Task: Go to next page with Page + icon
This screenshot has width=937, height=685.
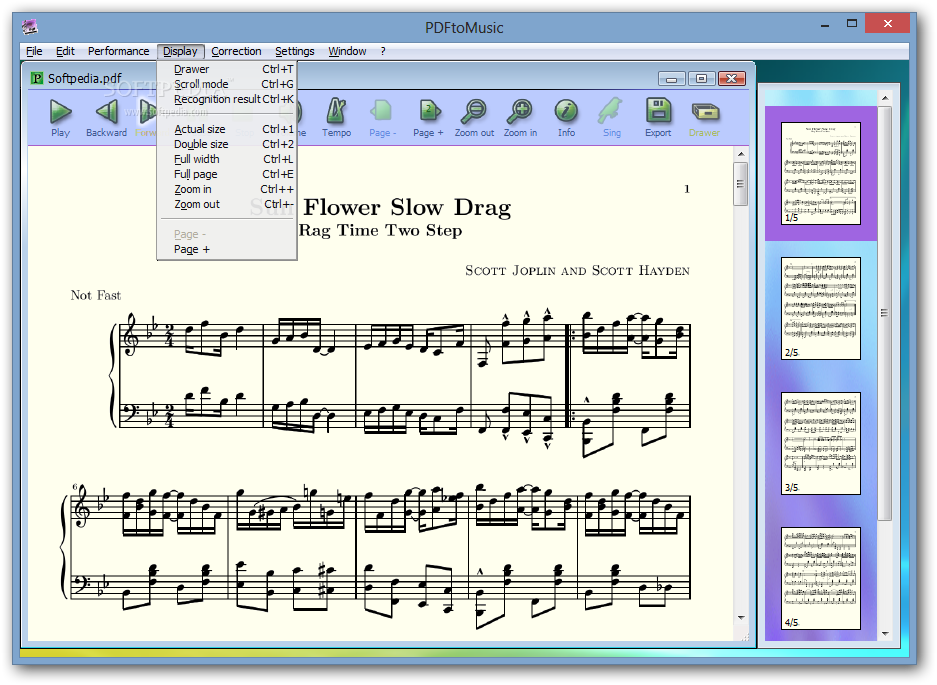Action: point(428,111)
